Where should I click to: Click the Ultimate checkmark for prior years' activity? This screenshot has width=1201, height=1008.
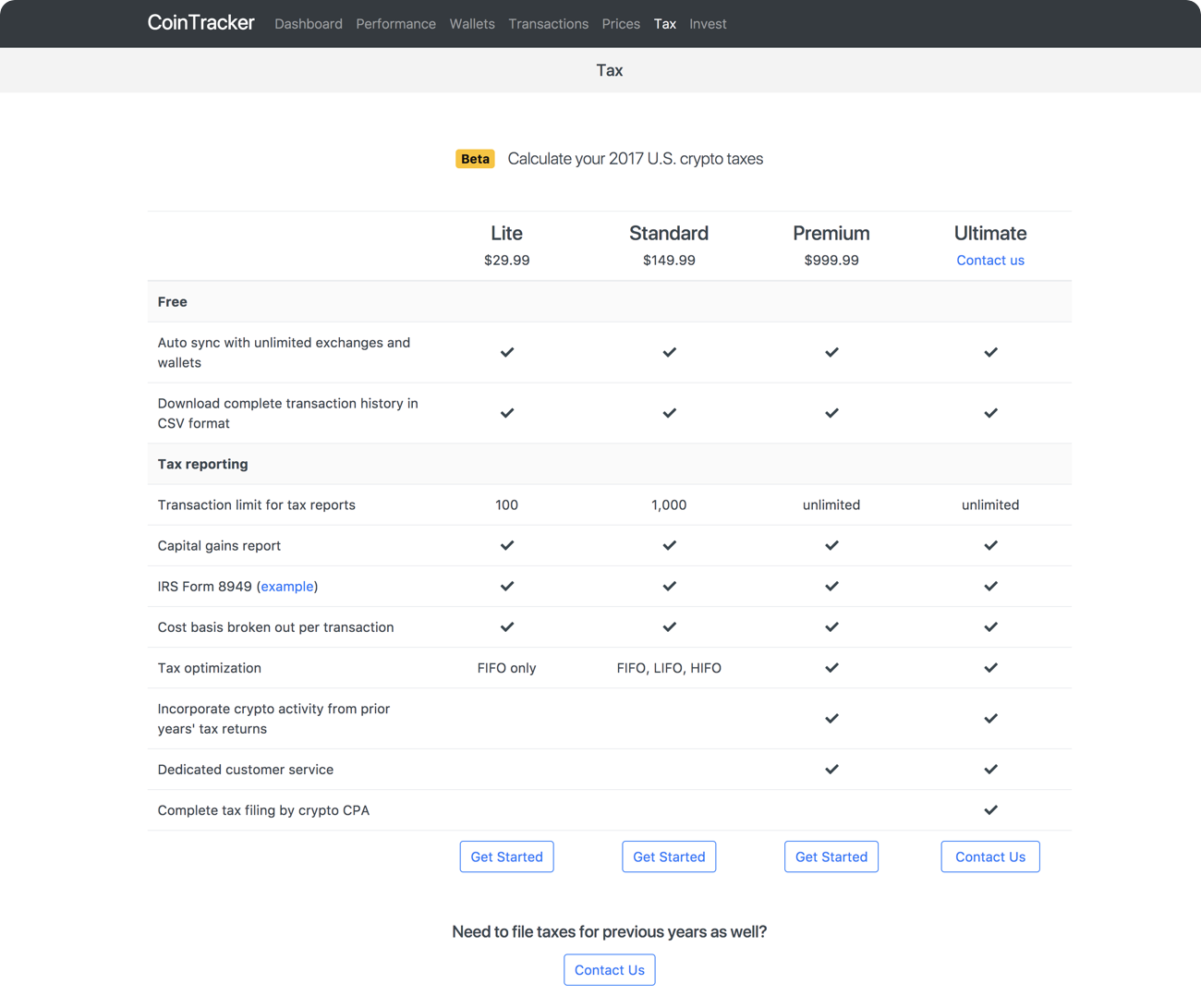[990, 718]
